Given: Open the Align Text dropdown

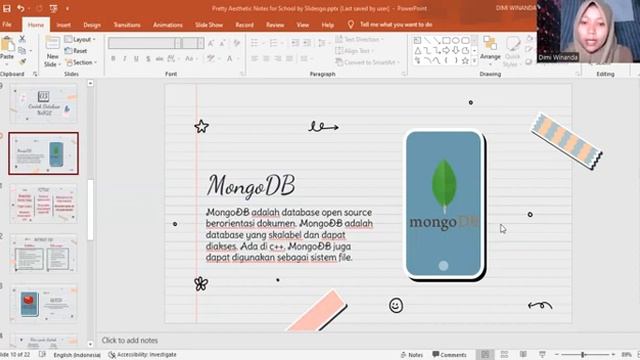Looking at the screenshot, I should [354, 51].
